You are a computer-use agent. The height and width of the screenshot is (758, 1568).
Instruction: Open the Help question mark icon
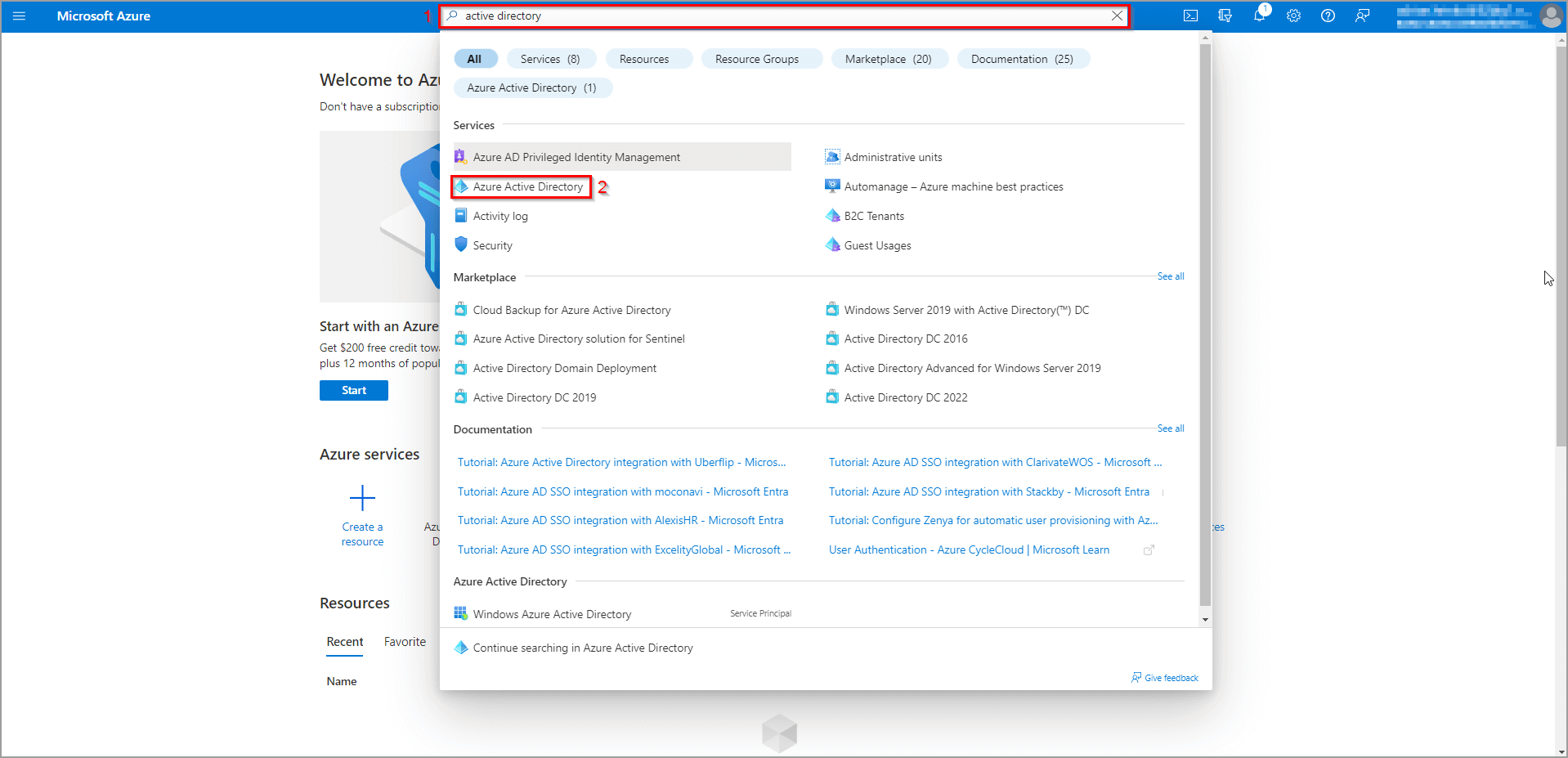1328,16
